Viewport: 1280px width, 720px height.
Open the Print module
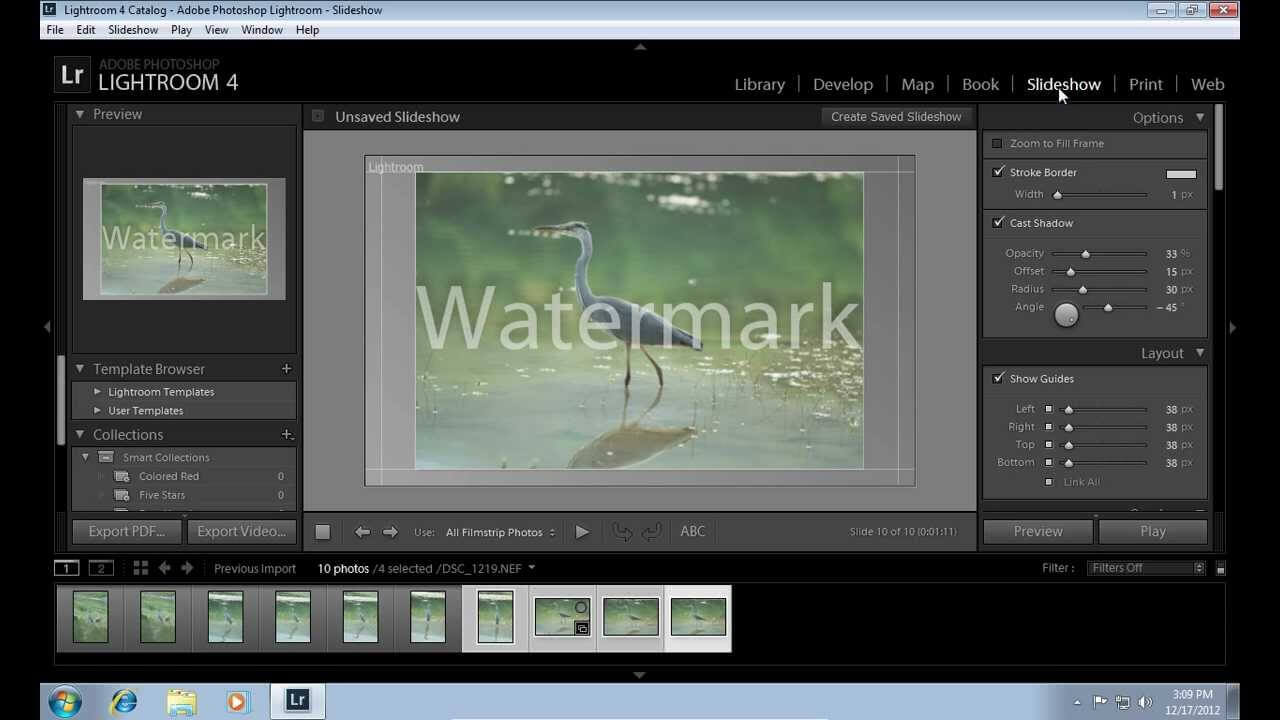click(x=1146, y=84)
